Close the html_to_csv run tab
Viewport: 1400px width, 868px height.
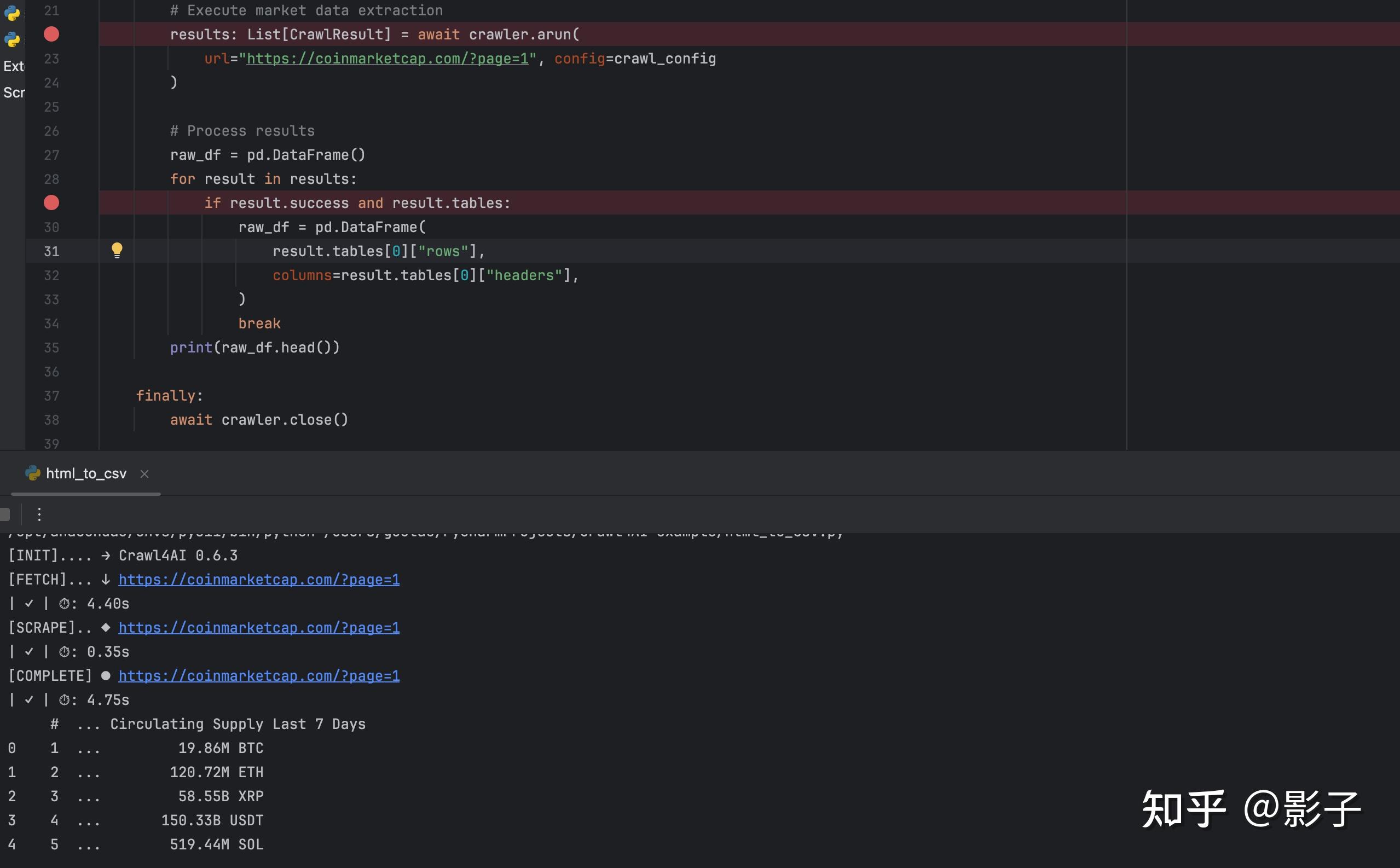(x=144, y=474)
